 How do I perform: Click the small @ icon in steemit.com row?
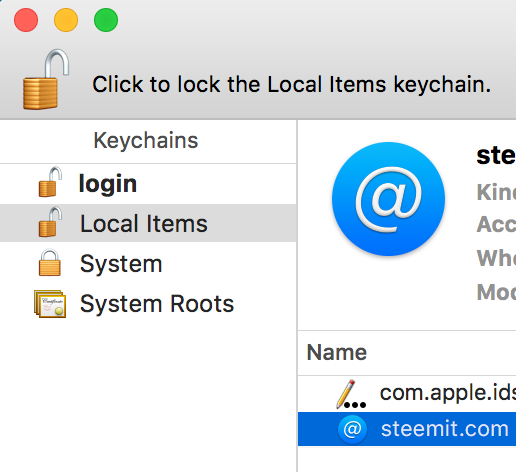(352, 429)
